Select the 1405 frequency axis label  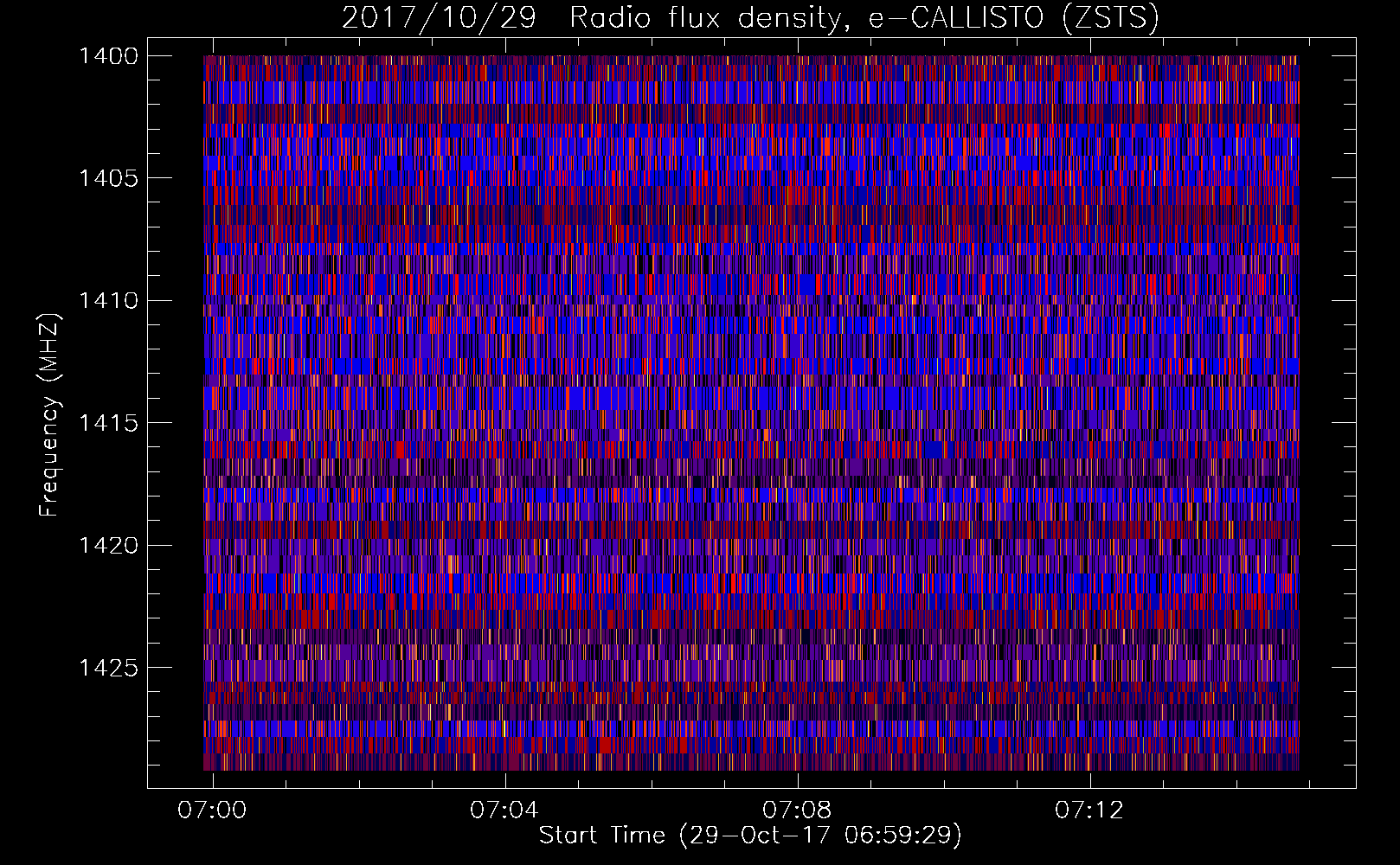pyautogui.click(x=108, y=178)
